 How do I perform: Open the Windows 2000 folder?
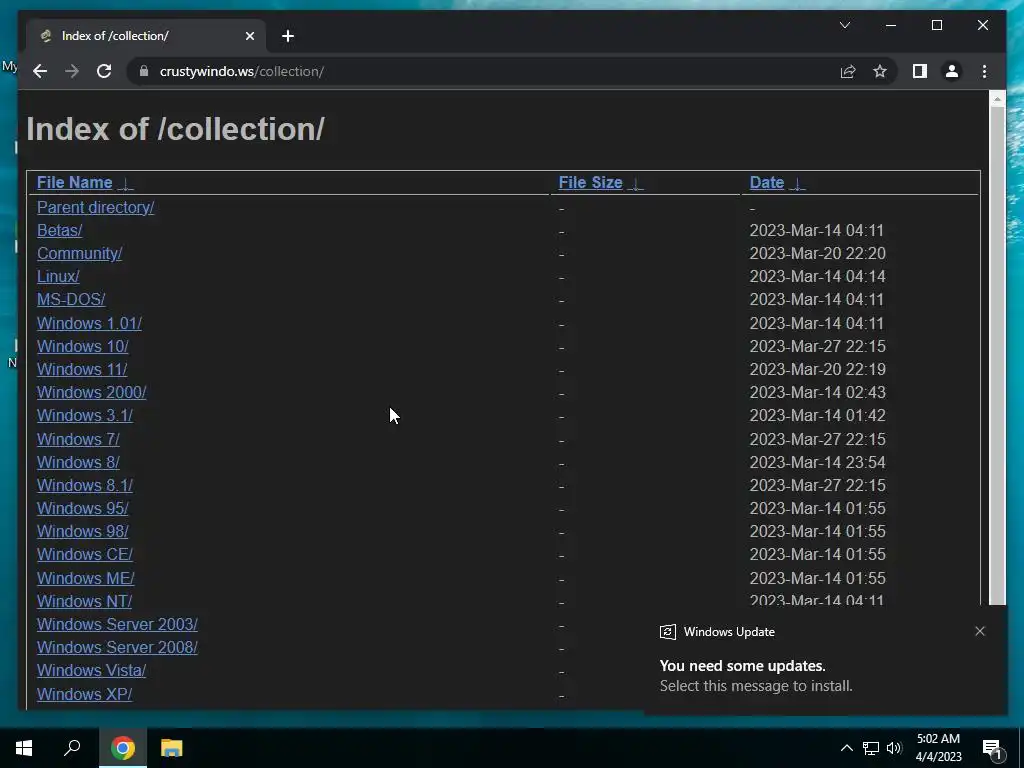[x=91, y=392]
